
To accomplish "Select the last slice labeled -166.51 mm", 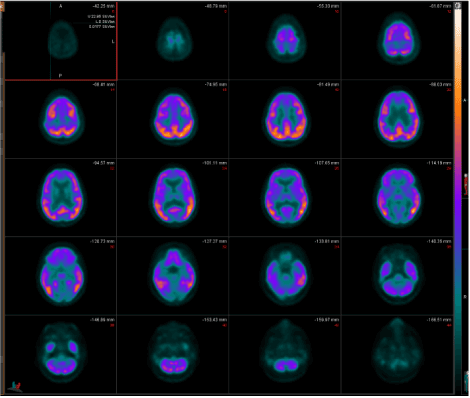I will tap(397, 355).
